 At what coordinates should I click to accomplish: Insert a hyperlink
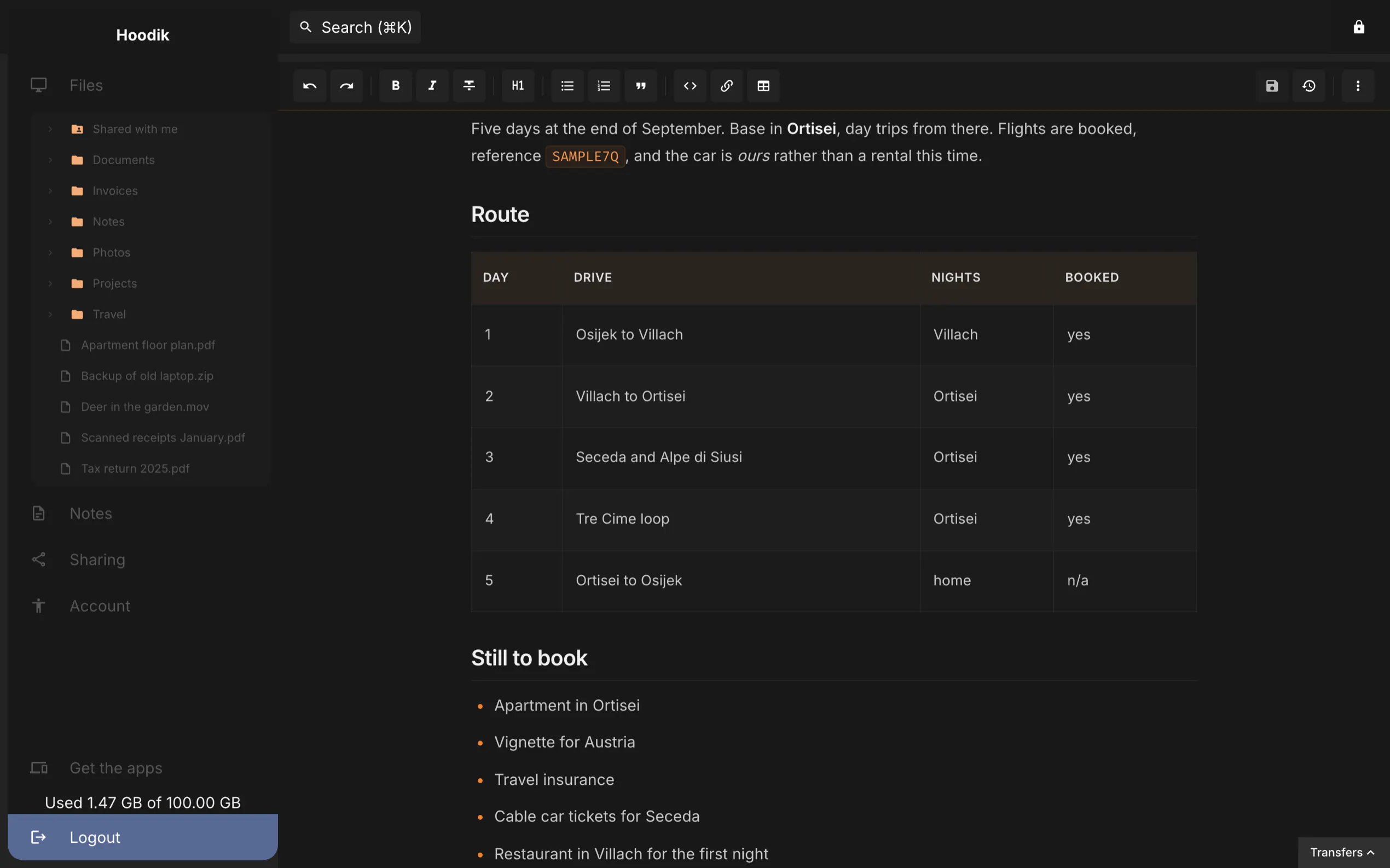pos(727,85)
